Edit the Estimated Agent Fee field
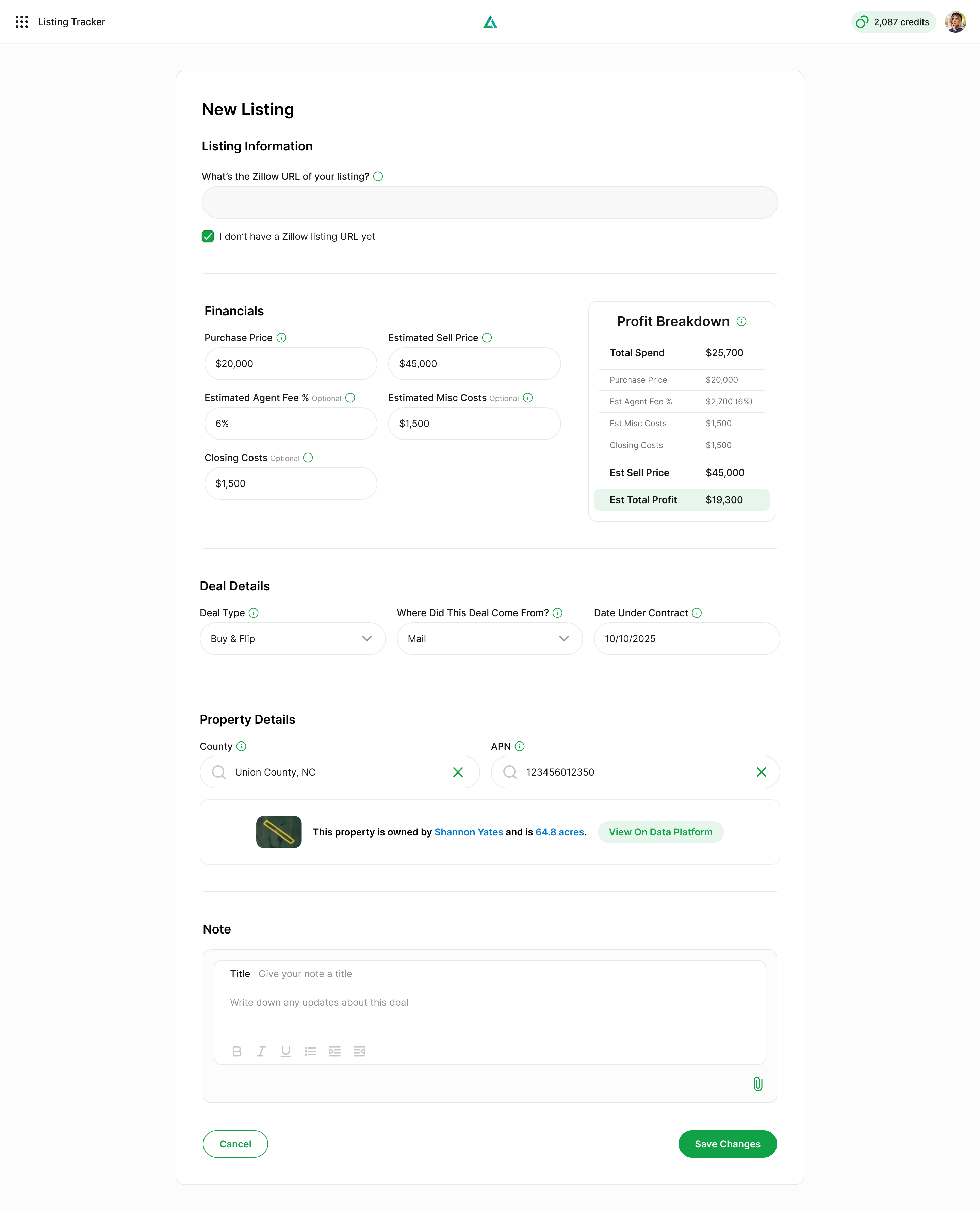 (x=291, y=424)
